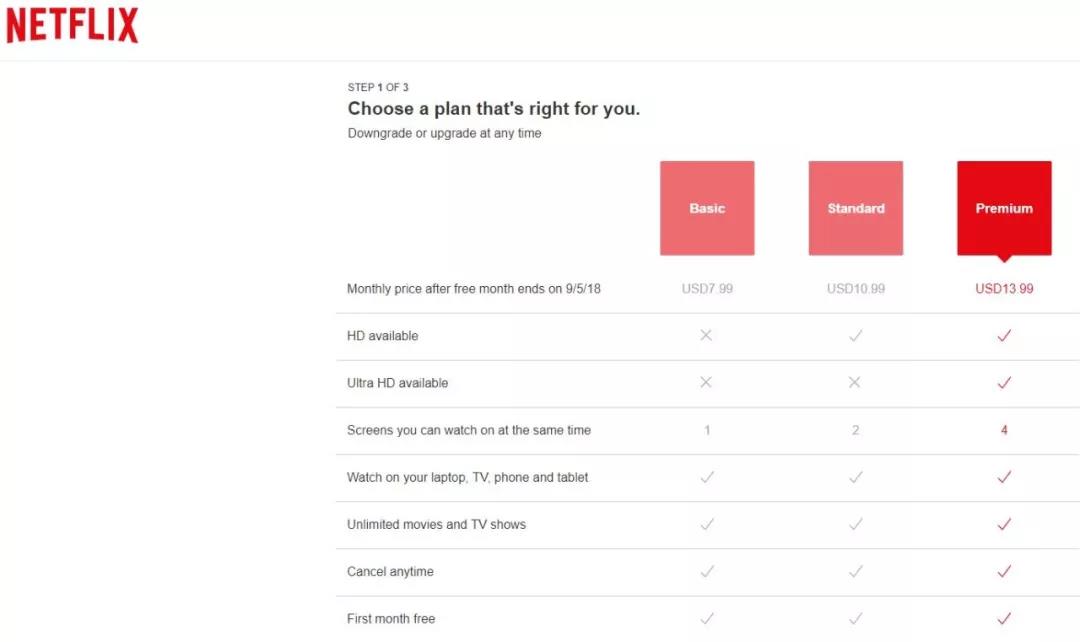The image size is (1080, 642).
Task: Click the Premium plan's First month free checkmark
Action: (1004, 618)
